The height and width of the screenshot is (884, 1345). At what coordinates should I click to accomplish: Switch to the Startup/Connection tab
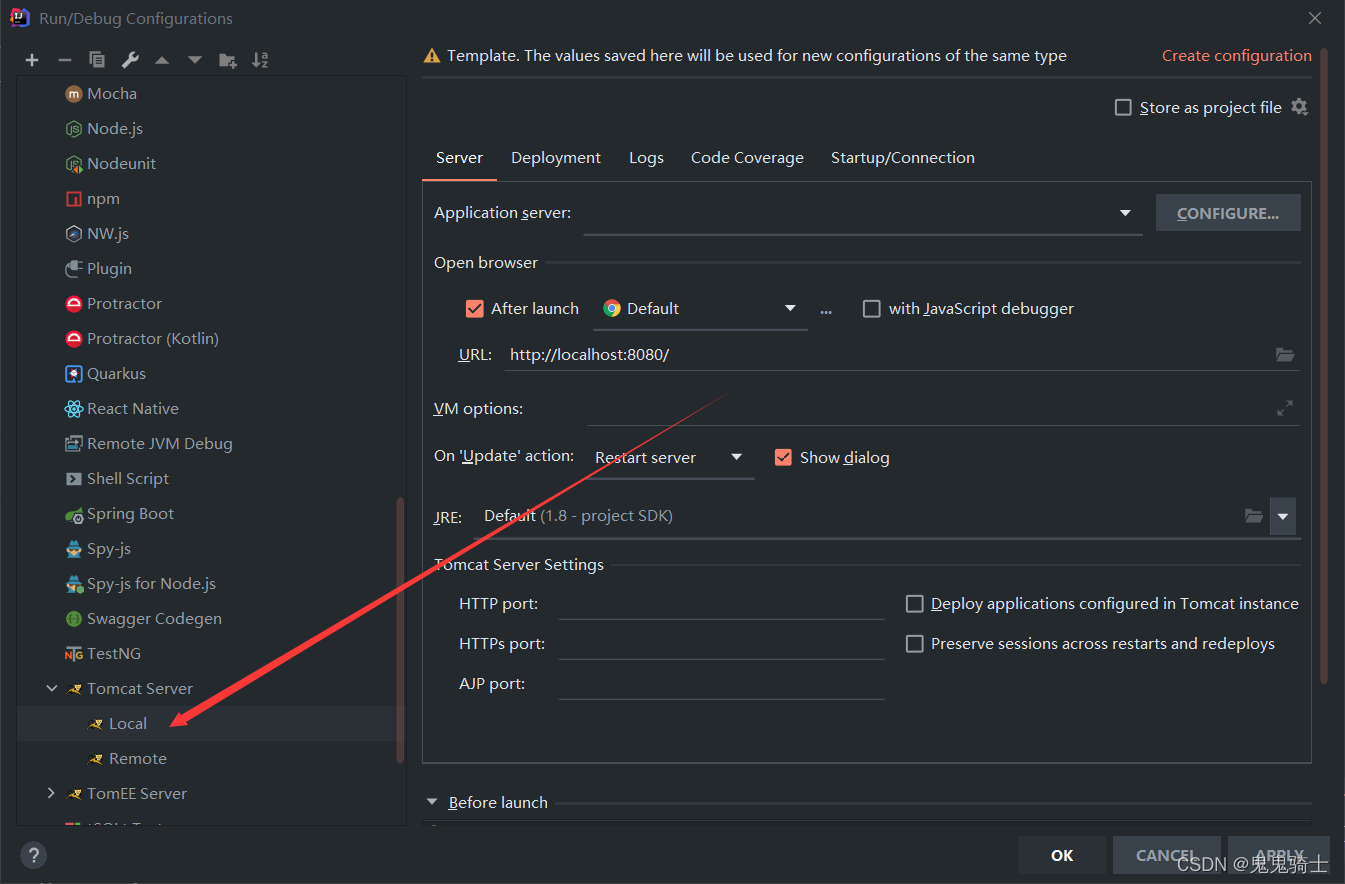(x=903, y=158)
